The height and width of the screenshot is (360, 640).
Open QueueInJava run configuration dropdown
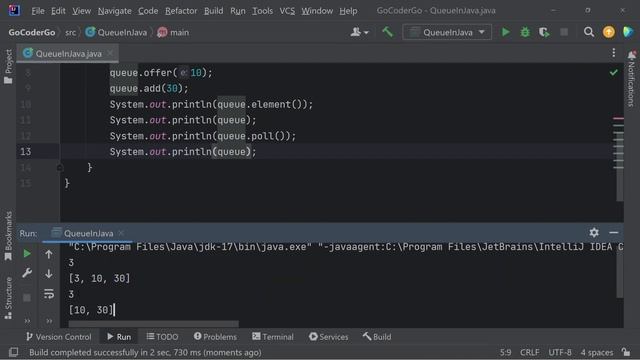(x=447, y=32)
